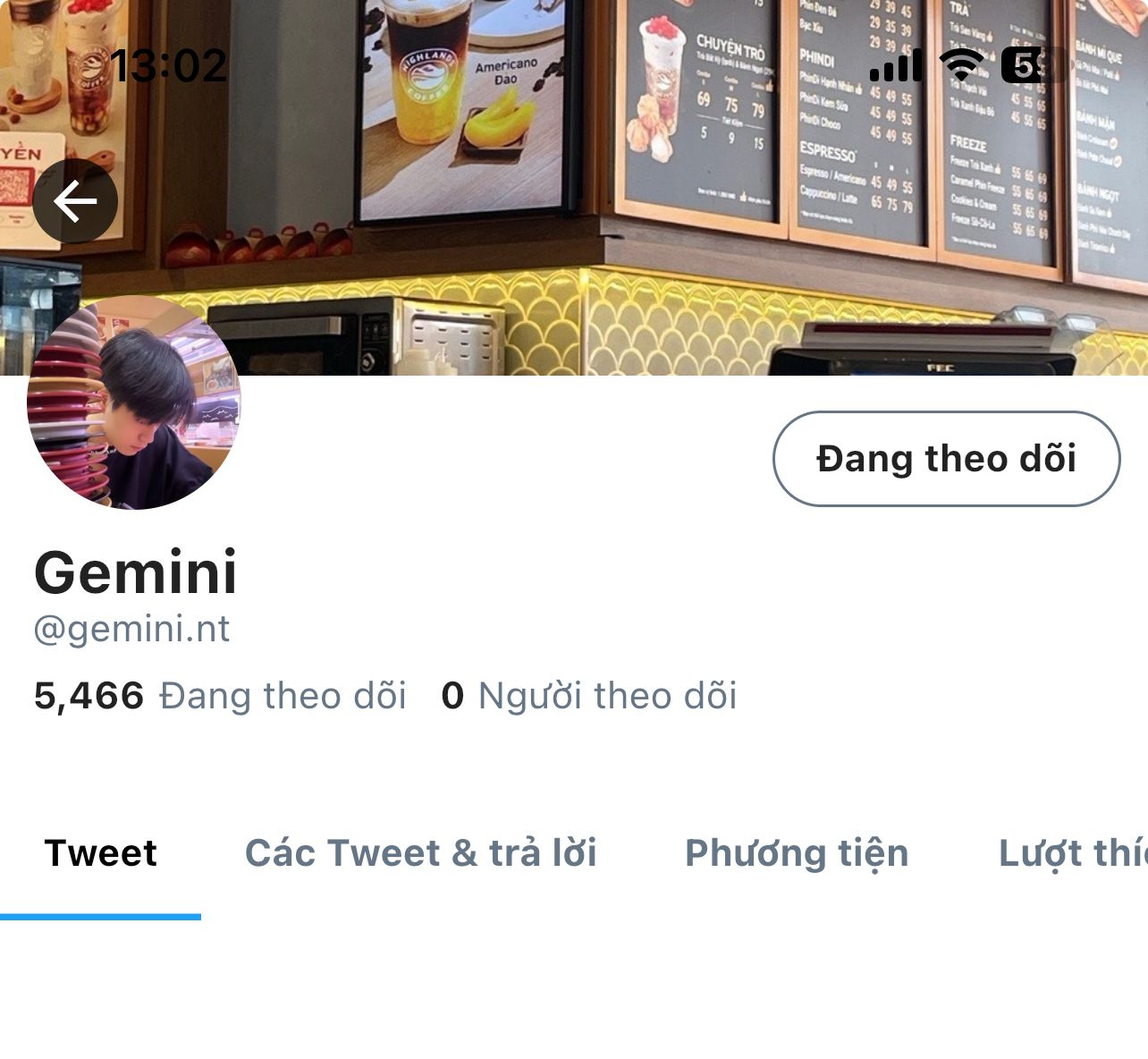
Task: Click the Đang theo dõi follow button
Action: pos(946,459)
